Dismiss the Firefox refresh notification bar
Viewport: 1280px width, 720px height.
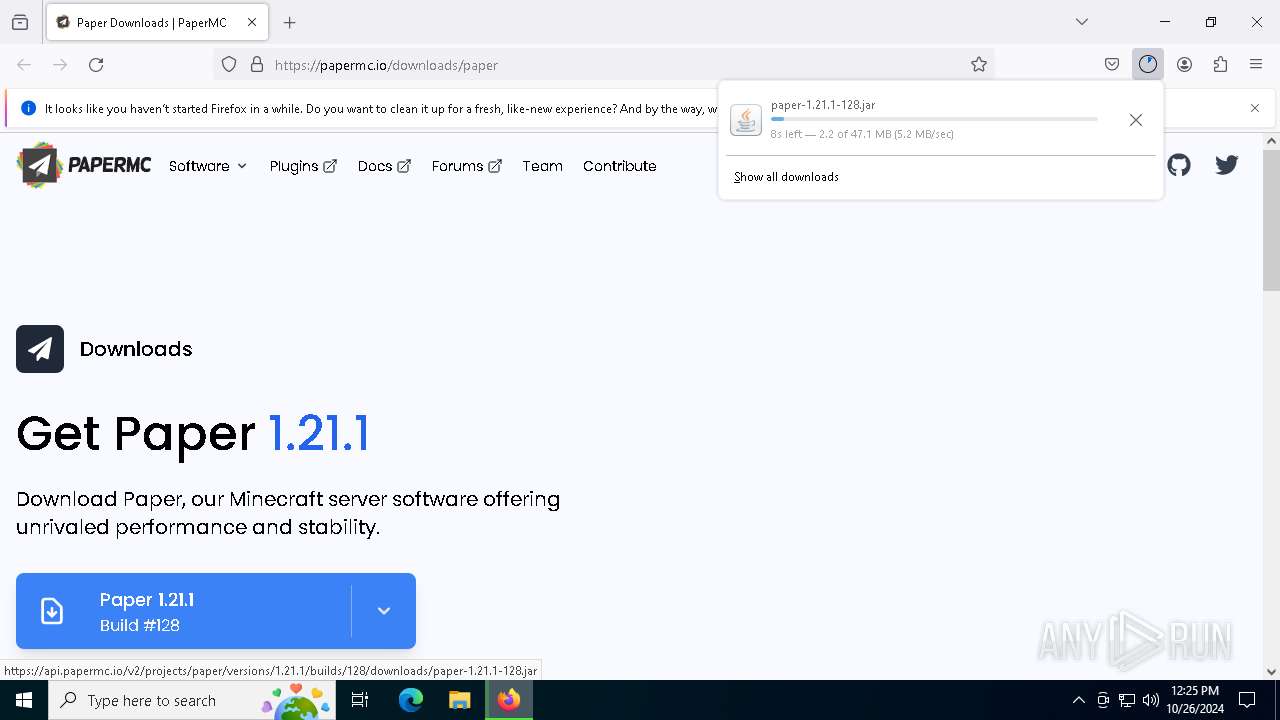pyautogui.click(x=1255, y=108)
